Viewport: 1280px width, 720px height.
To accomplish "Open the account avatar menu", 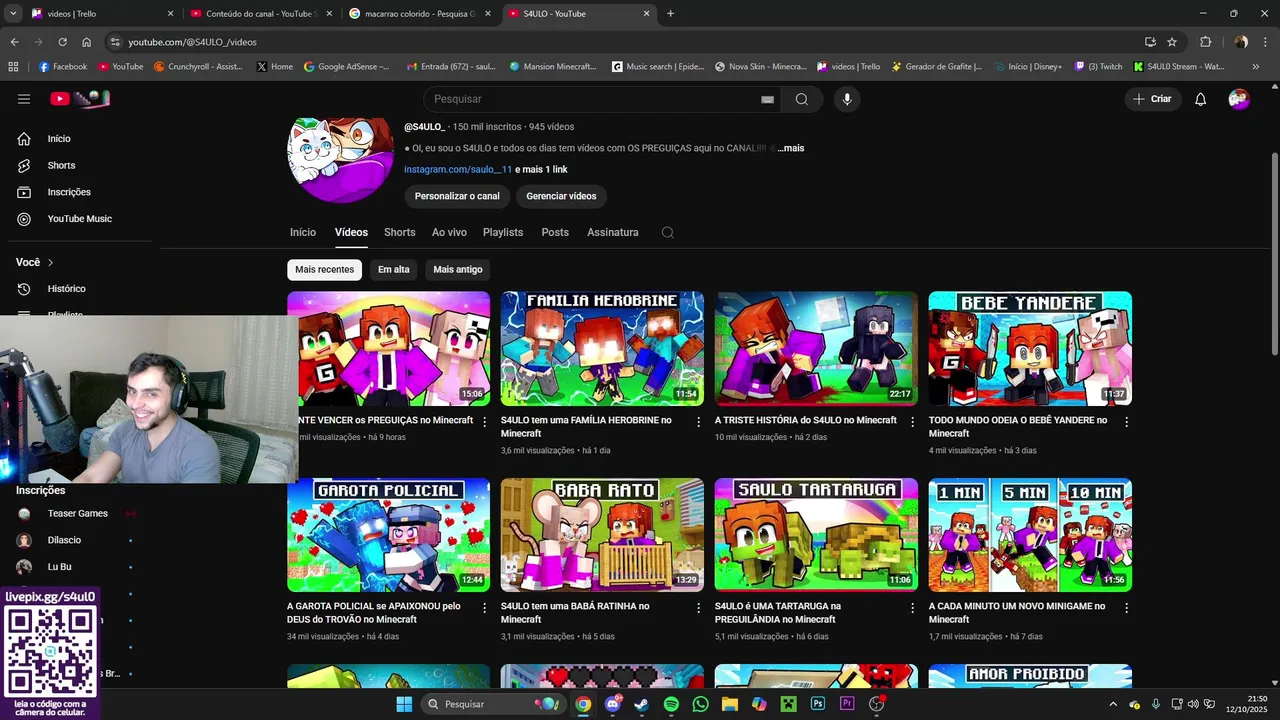I will [1239, 99].
